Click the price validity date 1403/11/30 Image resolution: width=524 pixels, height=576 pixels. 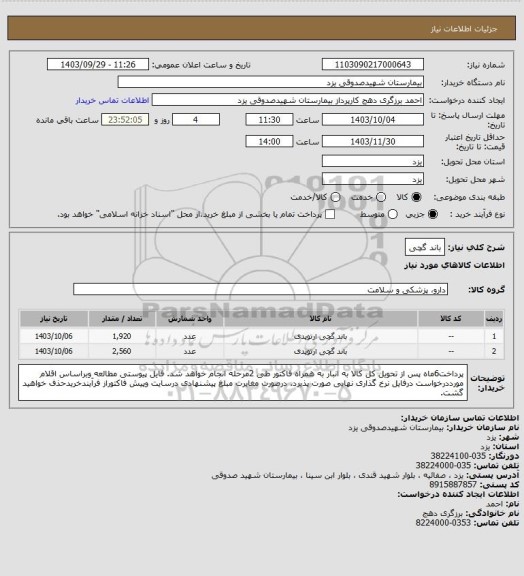[373, 141]
